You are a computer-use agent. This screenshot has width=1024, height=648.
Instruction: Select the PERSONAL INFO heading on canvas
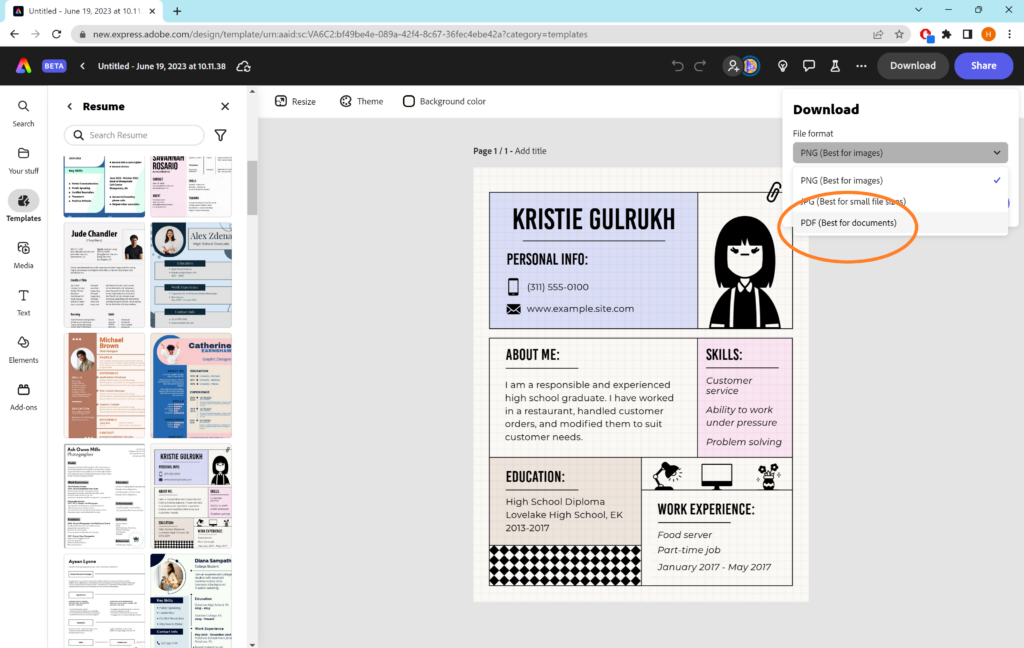(547, 259)
